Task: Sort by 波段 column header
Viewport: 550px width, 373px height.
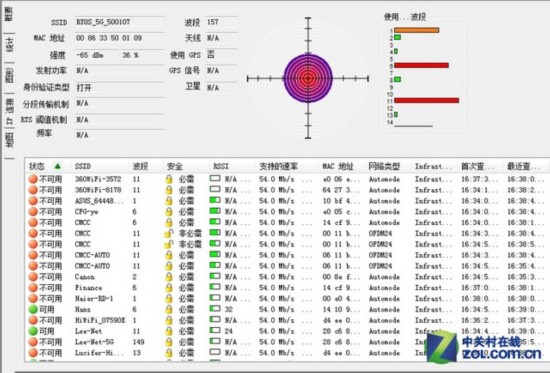Action: 140,166
